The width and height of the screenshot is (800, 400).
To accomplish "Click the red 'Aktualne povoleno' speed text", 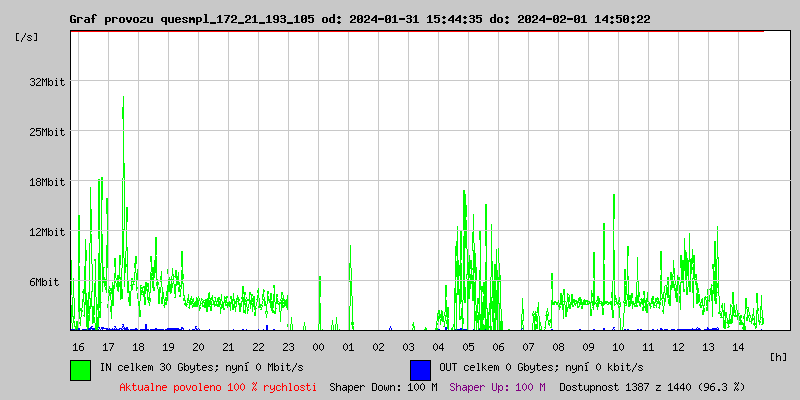I will pyautogui.click(x=218, y=387).
